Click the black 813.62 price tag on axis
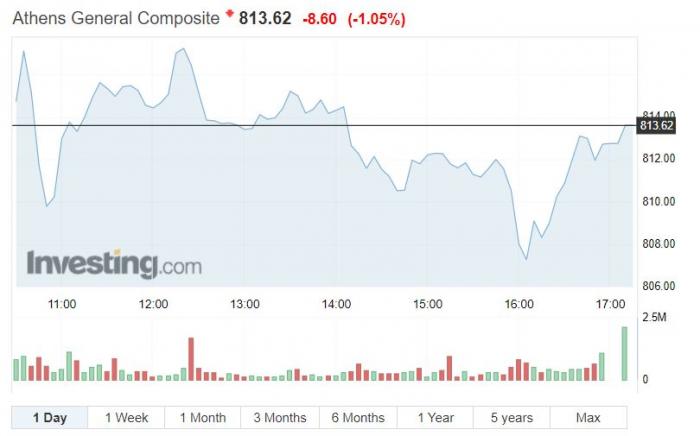The image size is (700, 436). [656, 125]
